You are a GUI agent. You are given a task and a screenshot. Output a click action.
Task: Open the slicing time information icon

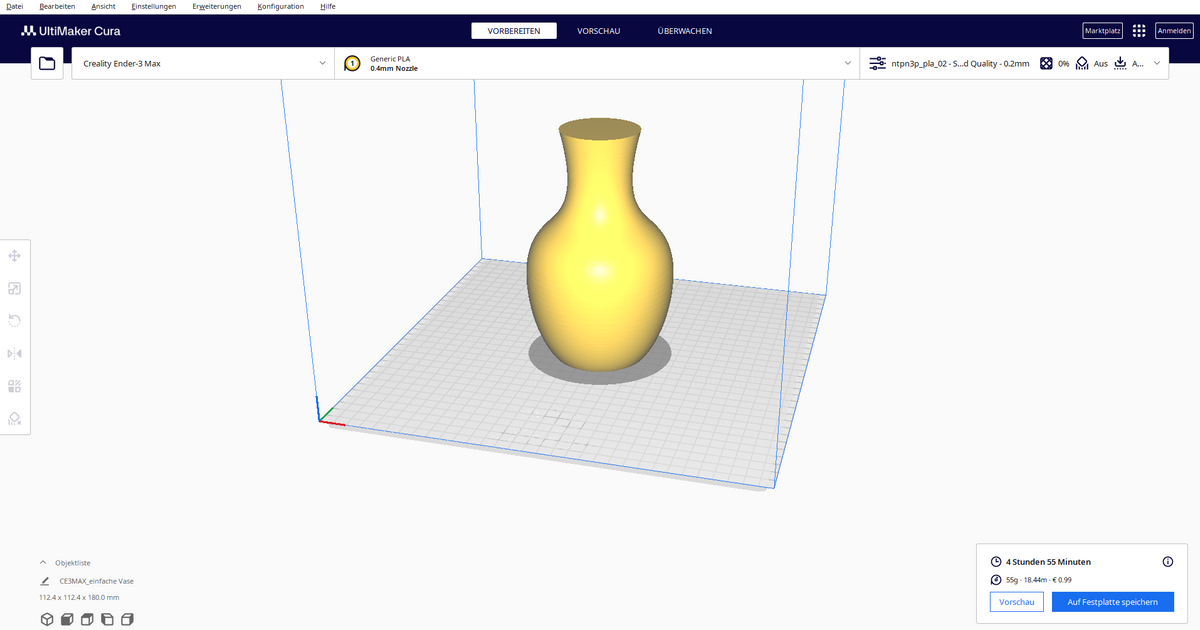[1166, 561]
